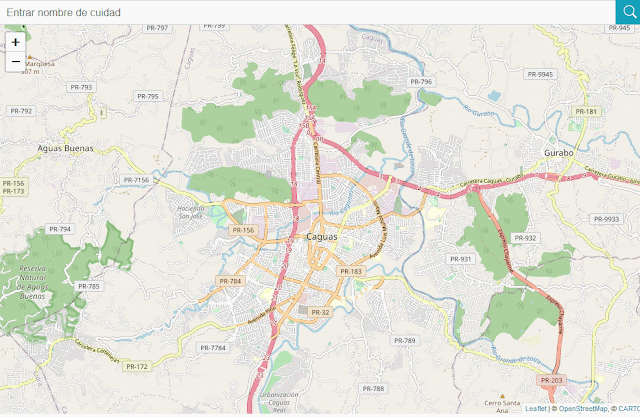
Task: Click the PR-183 road shield
Action: tap(351, 271)
